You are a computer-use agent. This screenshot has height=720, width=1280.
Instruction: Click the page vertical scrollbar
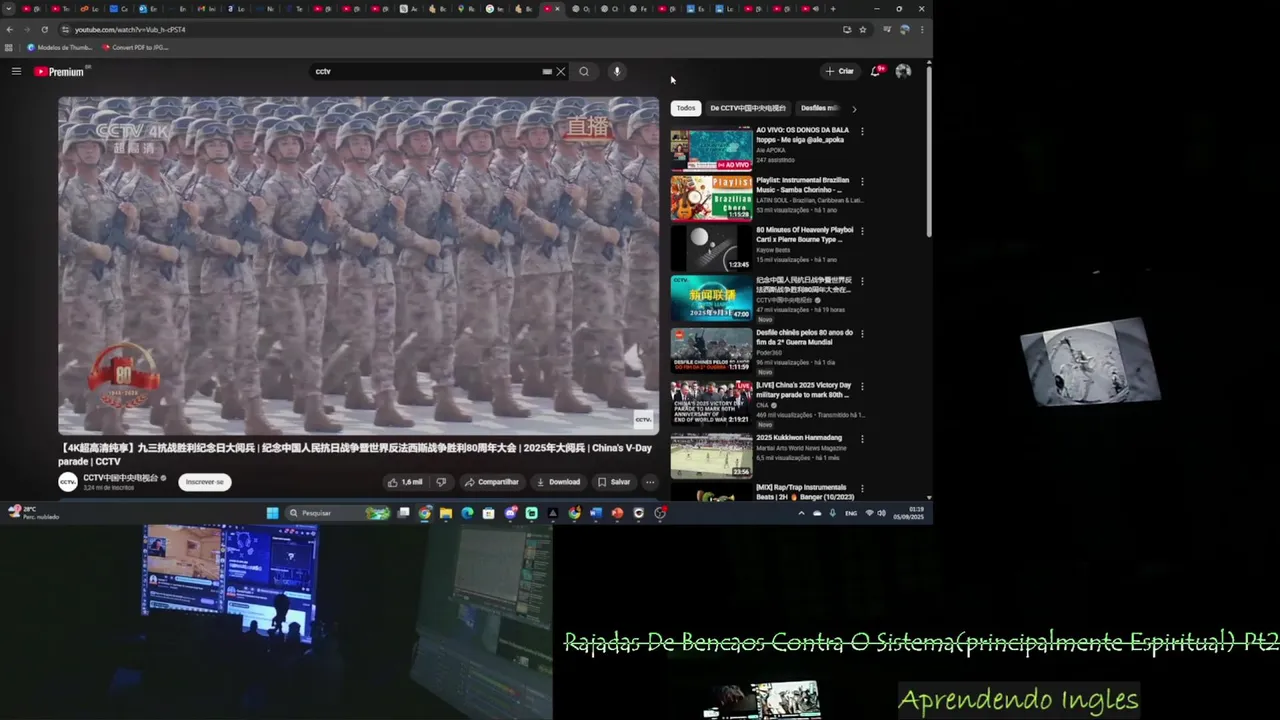pyautogui.click(x=929, y=150)
